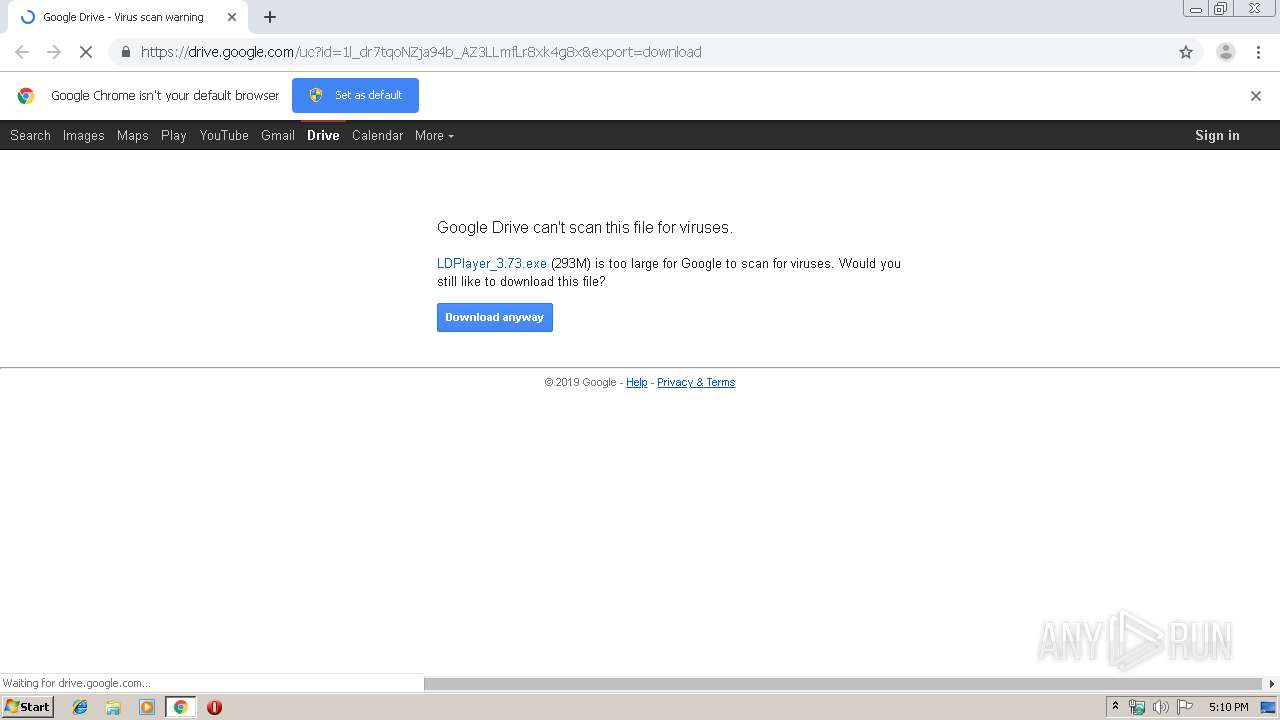1280x720 pixels.
Task: Go to Maps in Google bar
Action: tap(132, 135)
